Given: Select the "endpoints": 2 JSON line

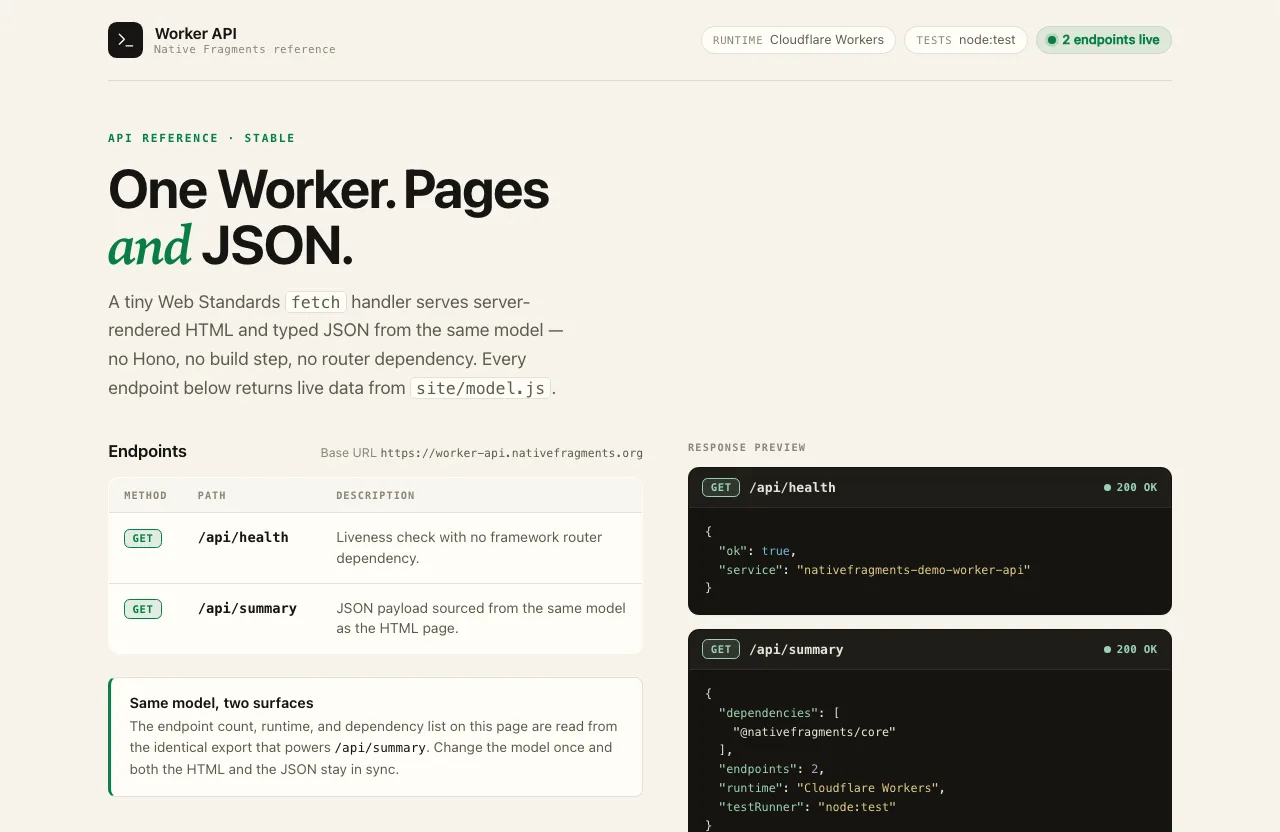Looking at the screenshot, I should point(770,769).
